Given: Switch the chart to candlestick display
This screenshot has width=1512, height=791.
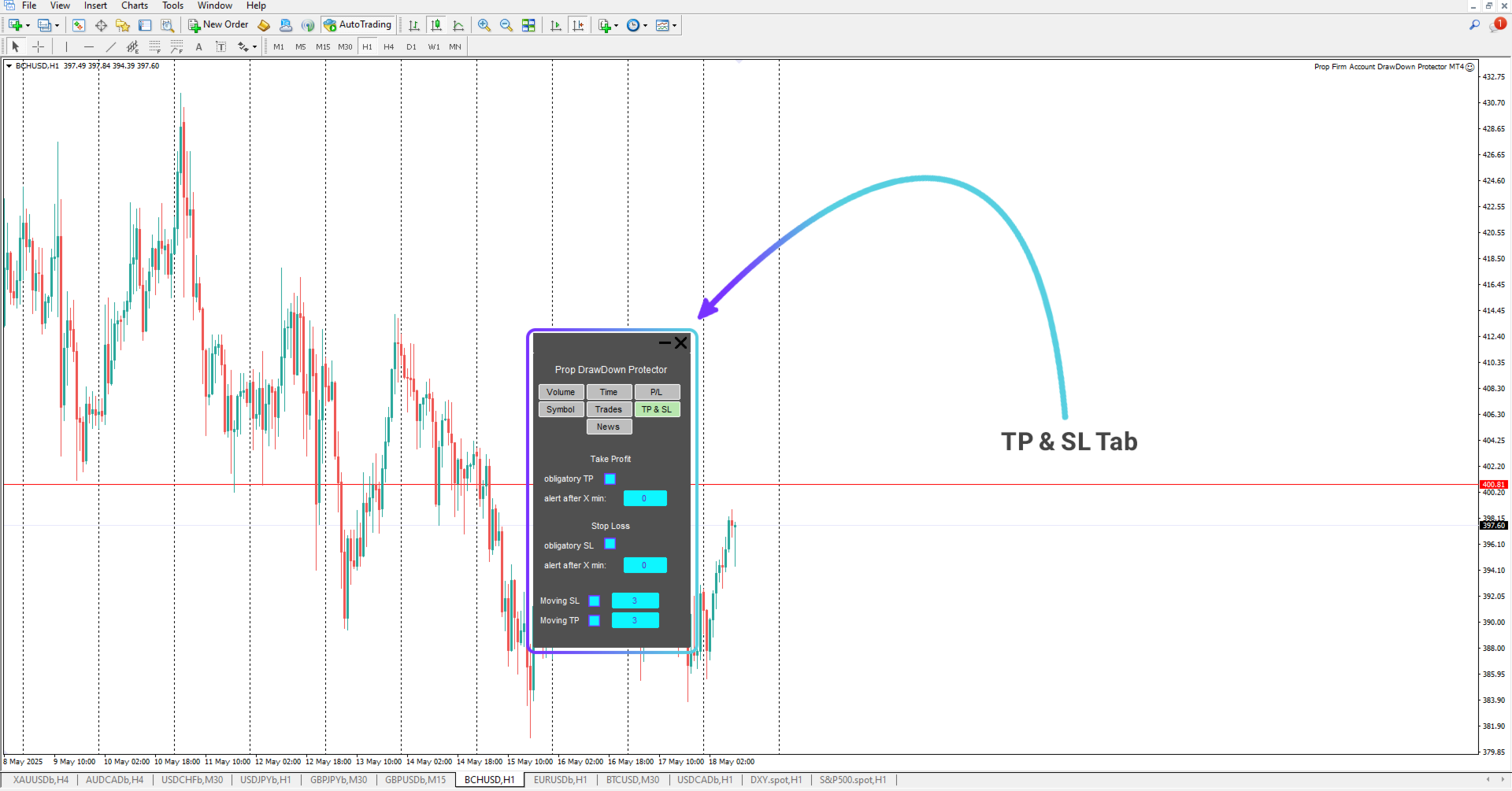Looking at the screenshot, I should [436, 24].
